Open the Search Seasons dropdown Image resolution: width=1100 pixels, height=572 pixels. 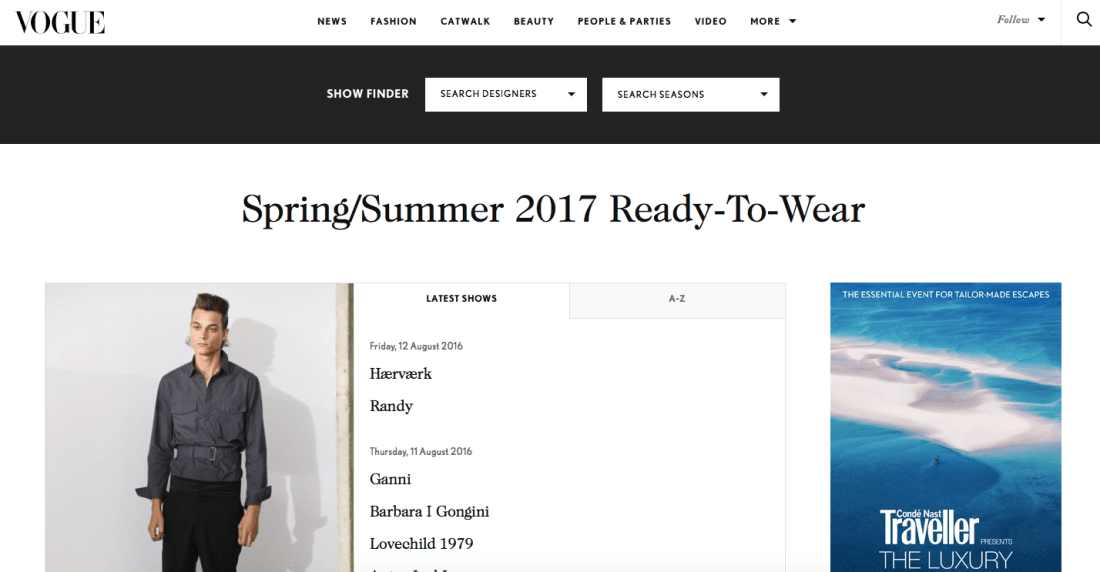pyautogui.click(x=690, y=94)
